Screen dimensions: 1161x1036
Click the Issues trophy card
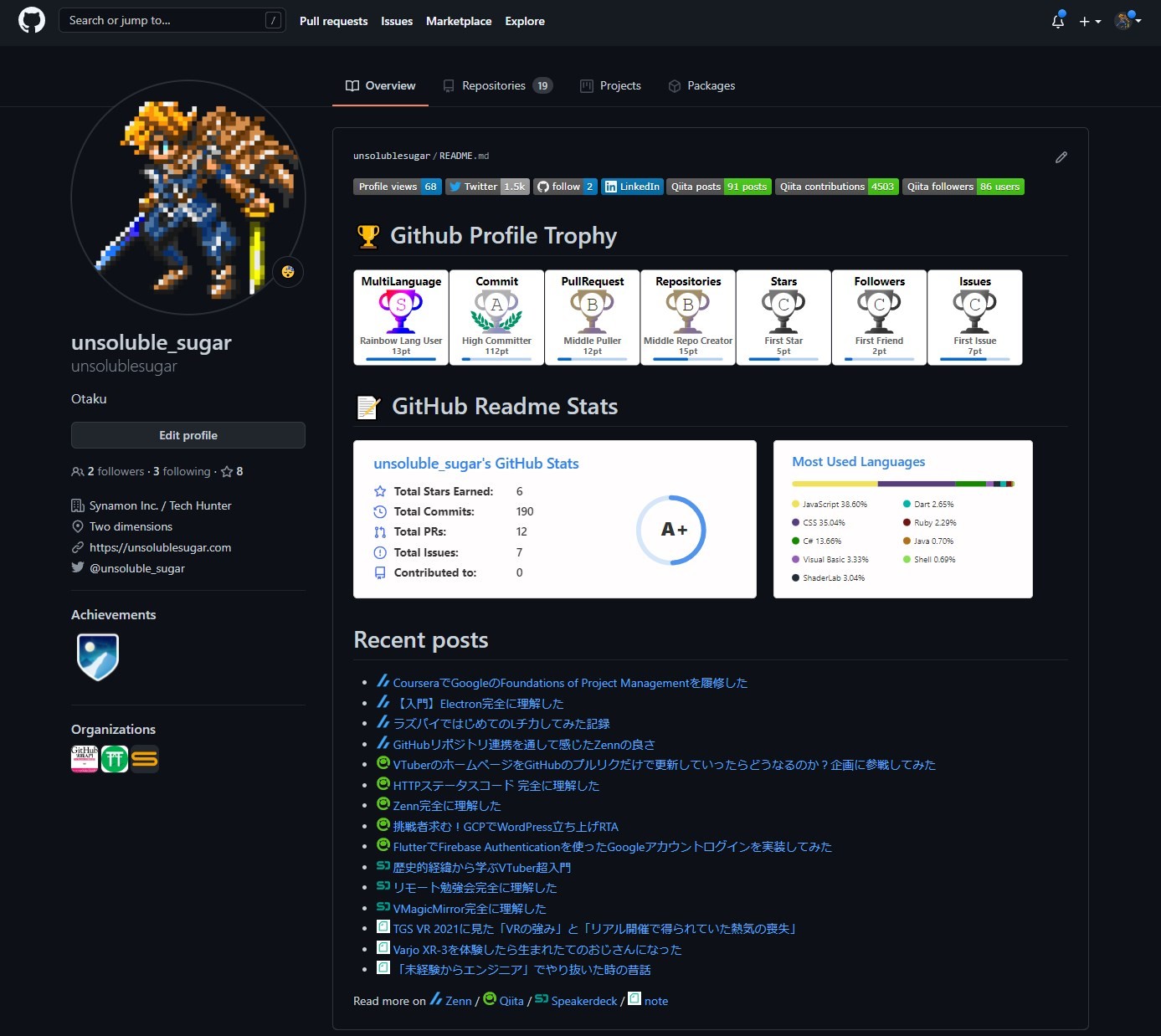click(974, 317)
